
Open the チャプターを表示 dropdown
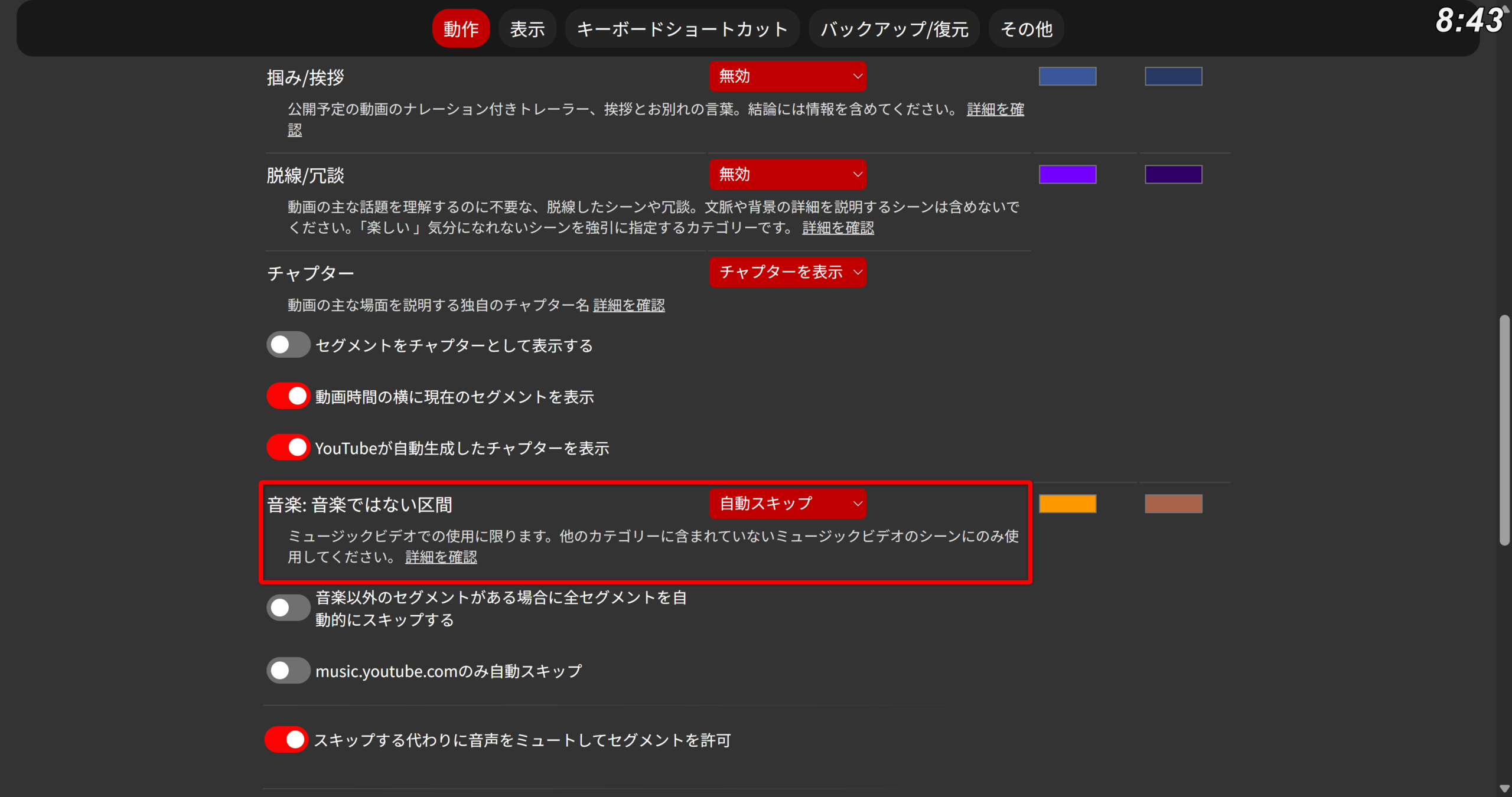787,272
